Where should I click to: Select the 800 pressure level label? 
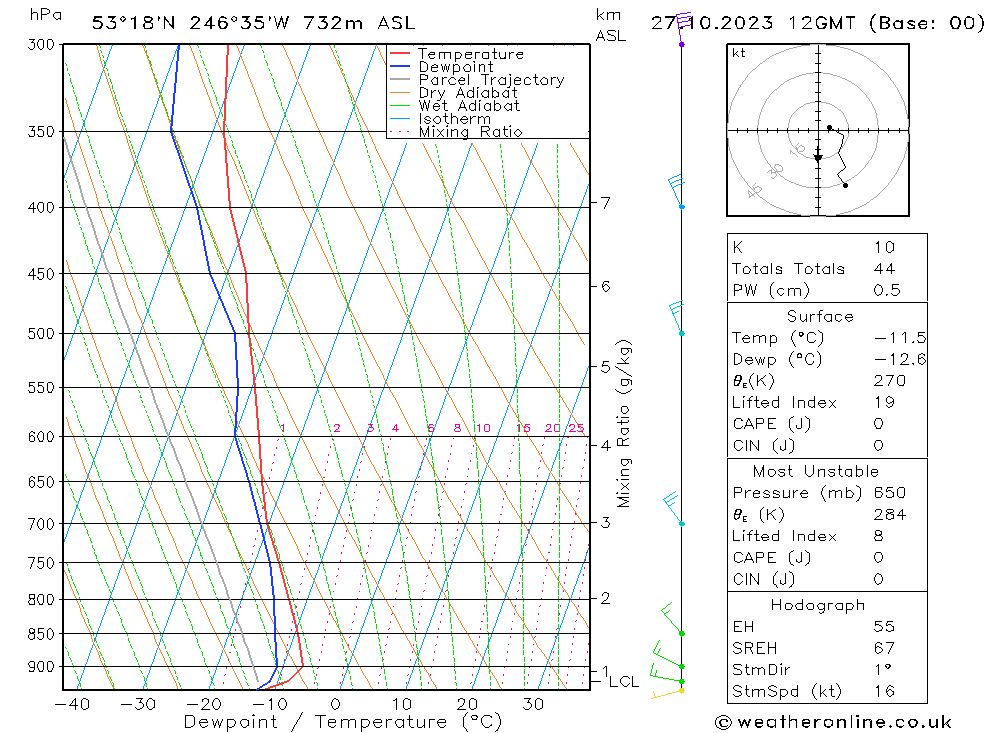(41, 600)
